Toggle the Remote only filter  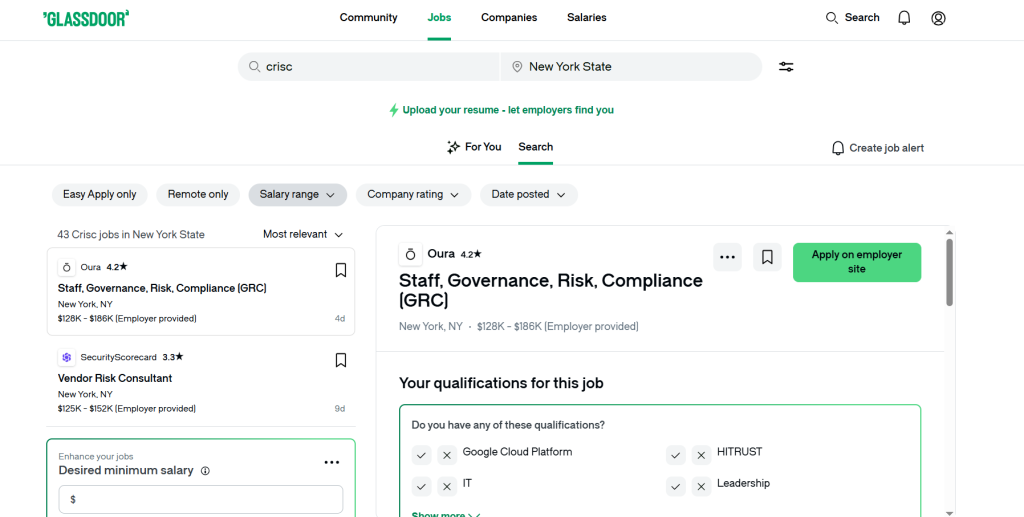coord(198,195)
